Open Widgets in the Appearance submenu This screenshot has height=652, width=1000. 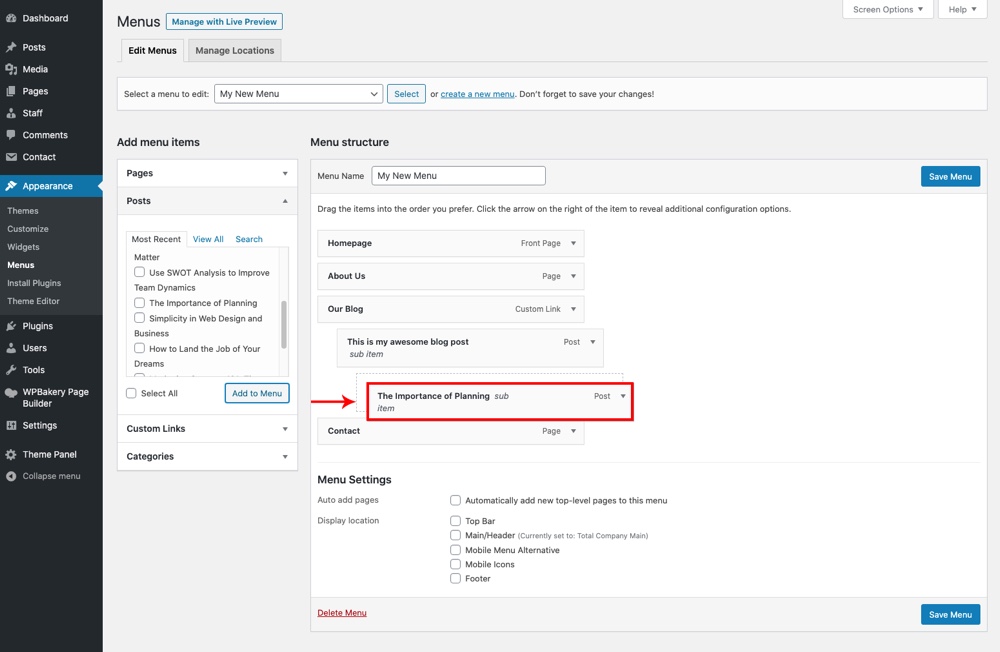point(24,247)
